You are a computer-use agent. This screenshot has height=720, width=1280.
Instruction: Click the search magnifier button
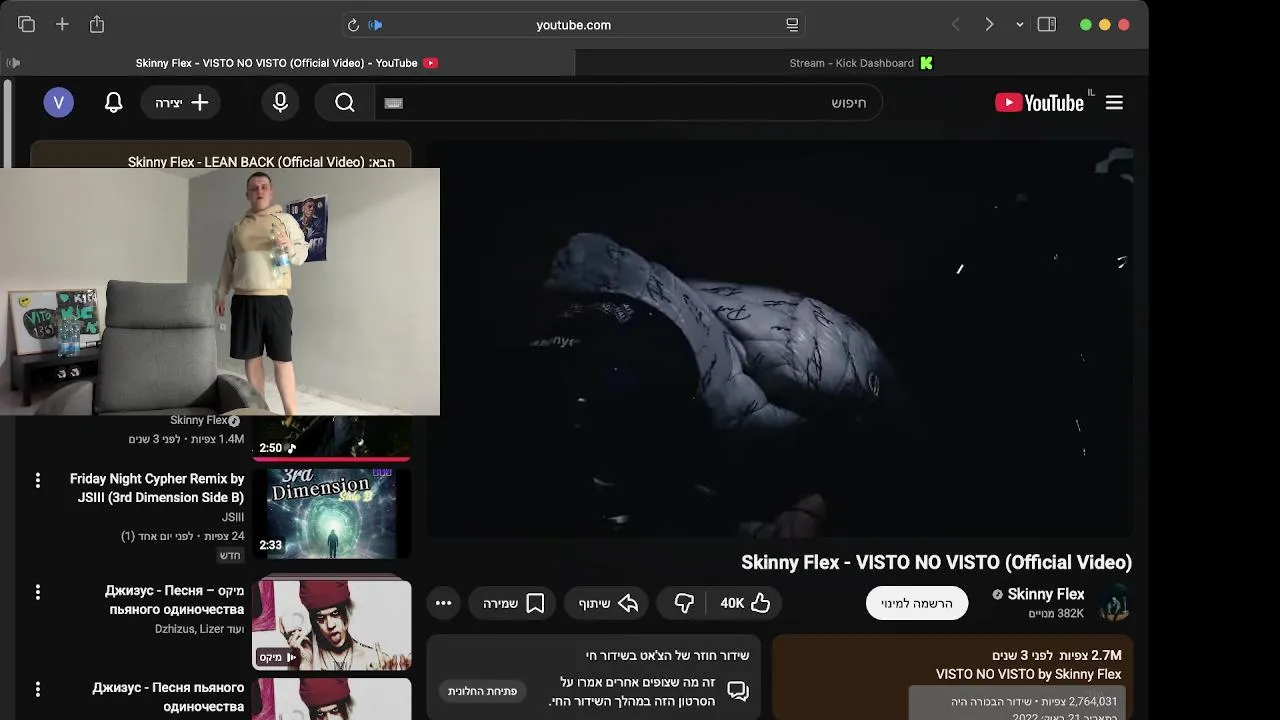pyautogui.click(x=345, y=102)
